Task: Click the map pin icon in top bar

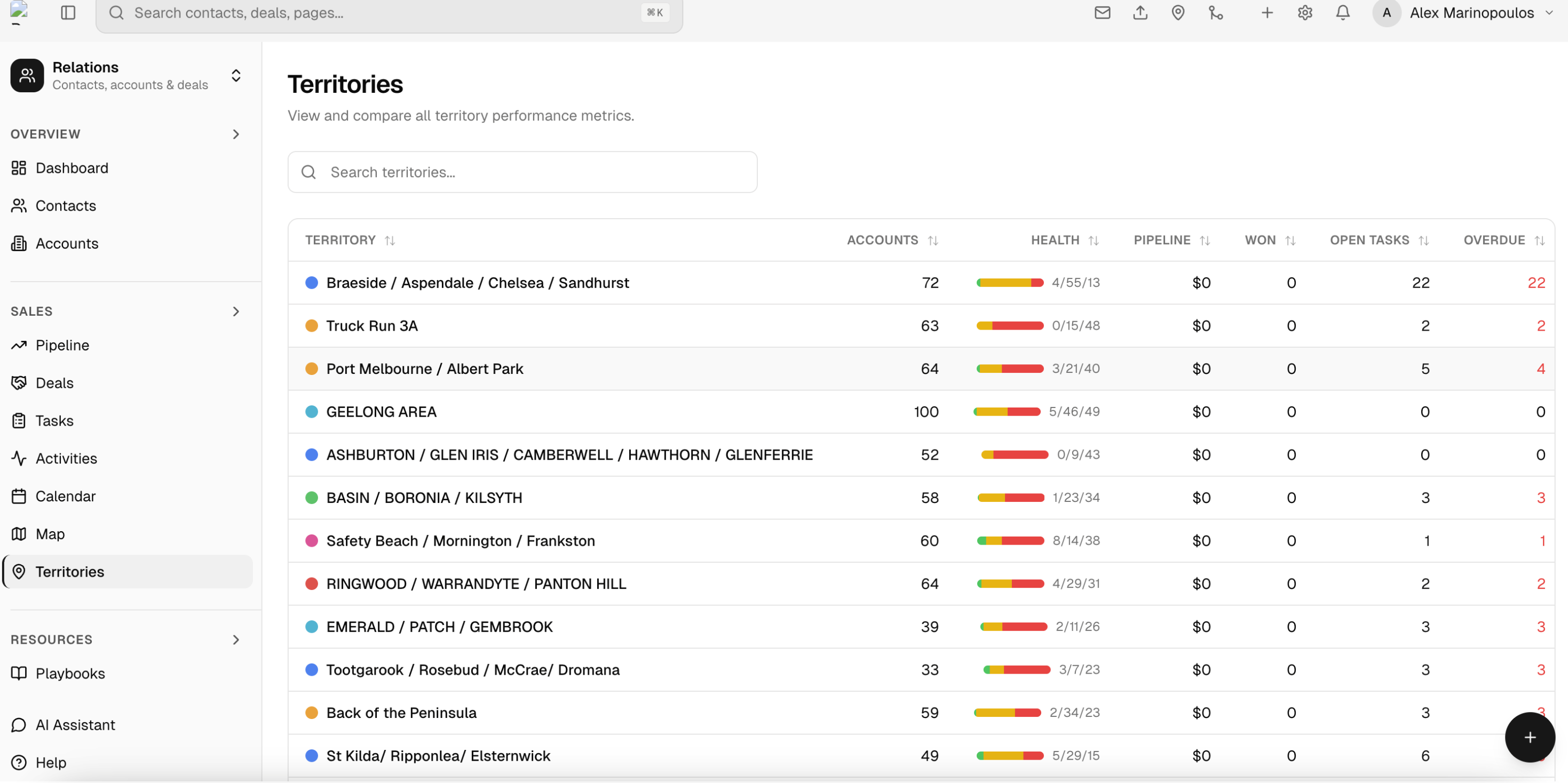Action: [1177, 13]
